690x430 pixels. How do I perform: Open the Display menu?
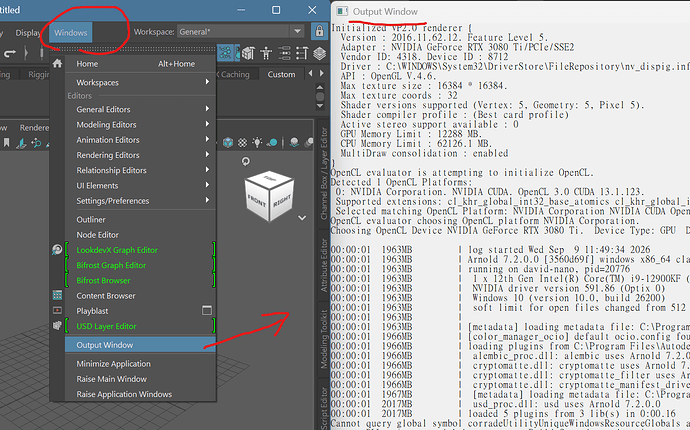pyautogui.click(x=28, y=33)
